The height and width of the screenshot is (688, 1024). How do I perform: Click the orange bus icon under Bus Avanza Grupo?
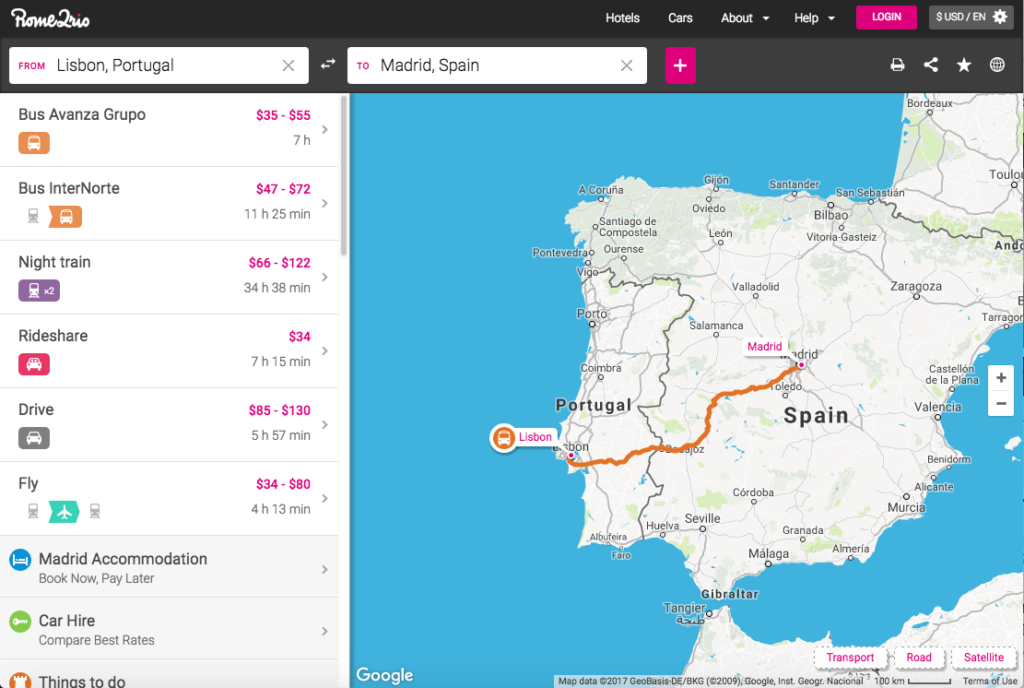click(x=34, y=142)
